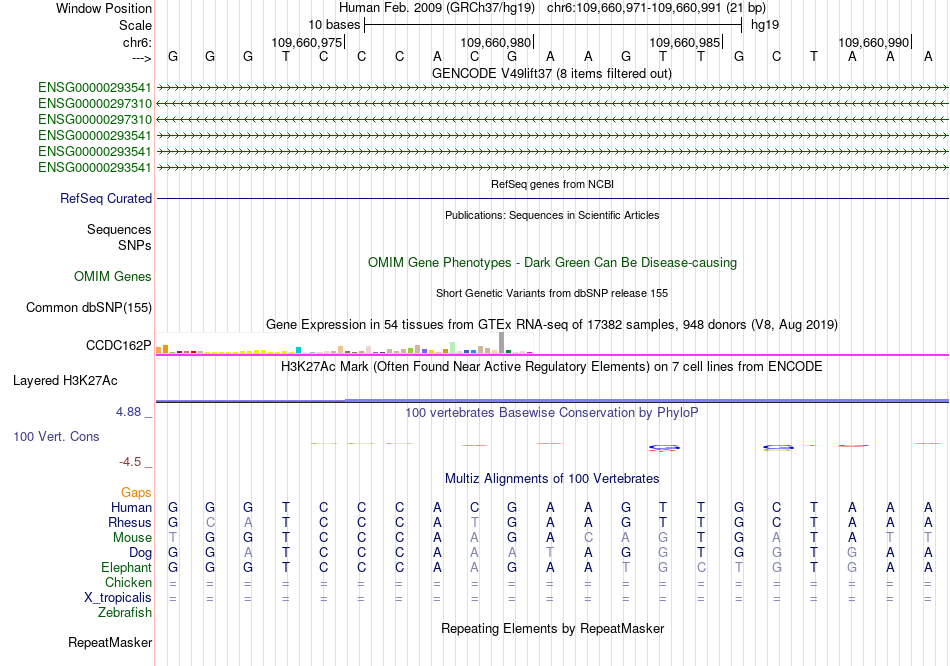Click the Gene Expression in 54 tissues title
Viewport: 950px width, 666px height.
point(552,325)
